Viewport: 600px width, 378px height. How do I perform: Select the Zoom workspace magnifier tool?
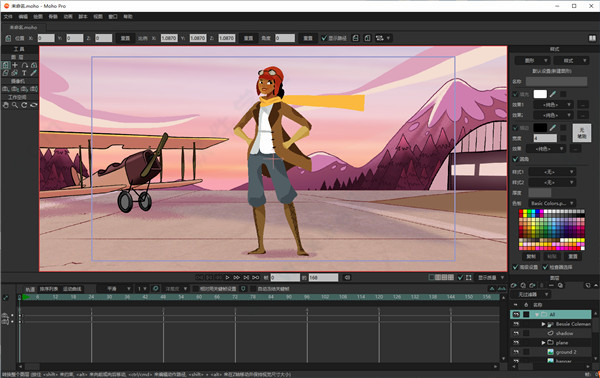point(15,105)
